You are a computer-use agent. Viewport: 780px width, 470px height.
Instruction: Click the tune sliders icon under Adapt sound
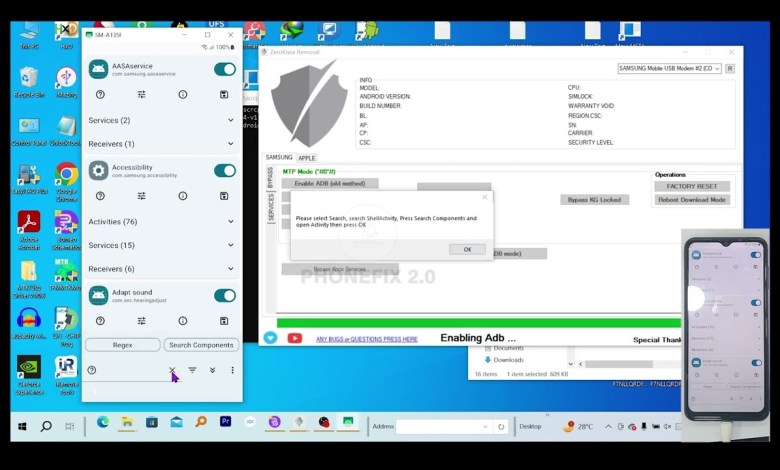(141, 321)
